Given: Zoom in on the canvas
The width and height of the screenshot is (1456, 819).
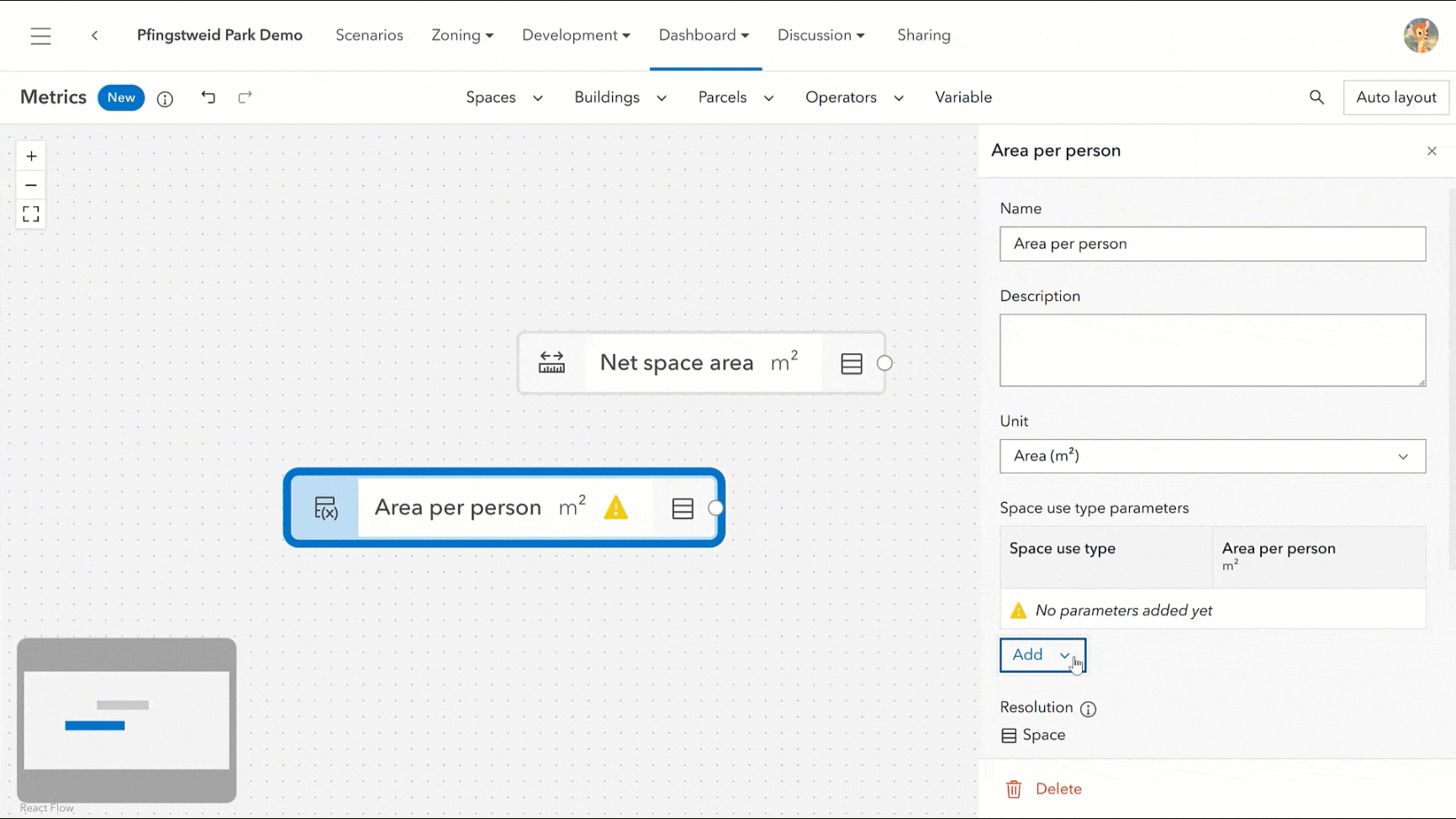Looking at the screenshot, I should [31, 156].
